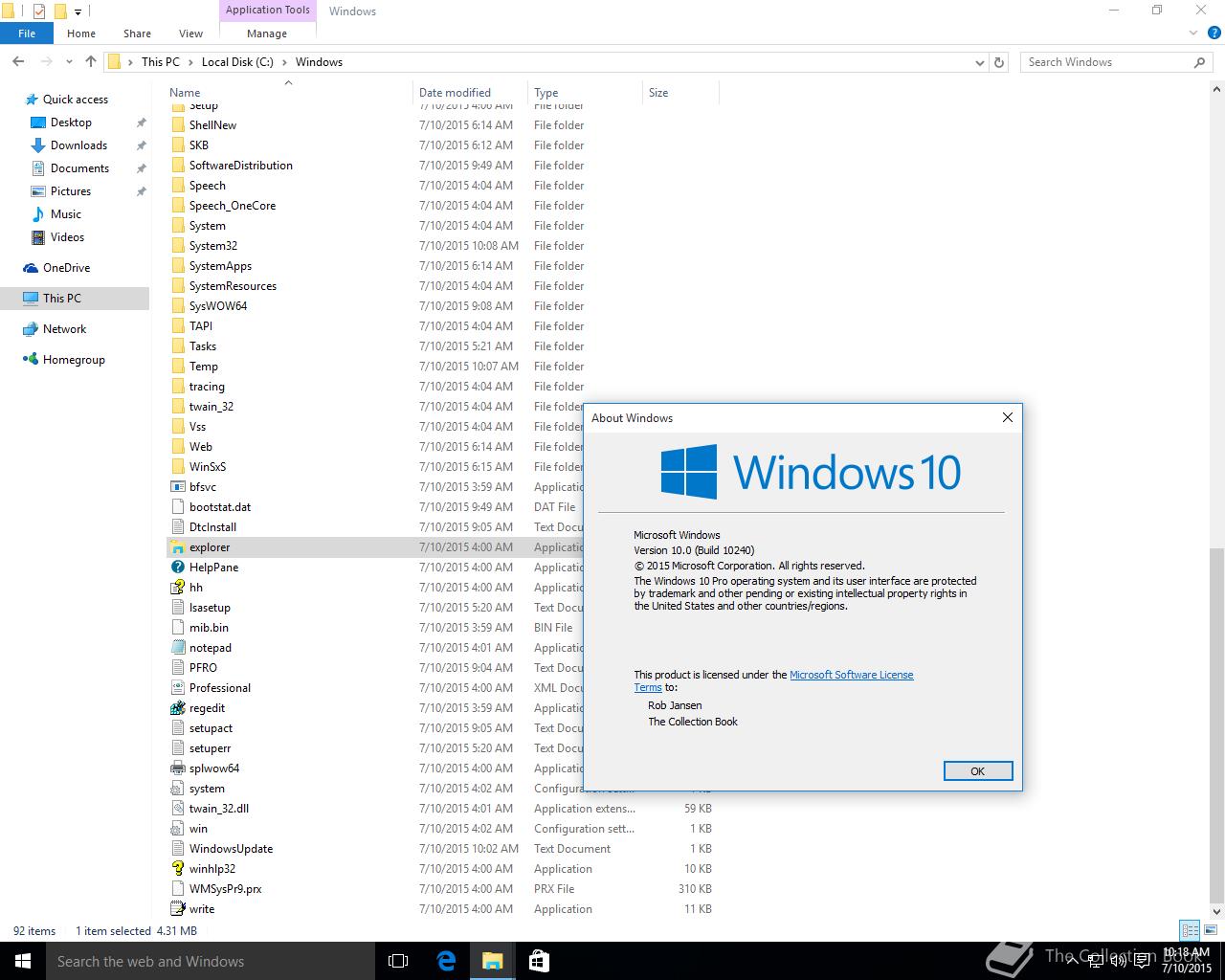Click the properties quick access toolbar icon
Viewport: 1225px width, 980px height.
pyautogui.click(x=39, y=11)
